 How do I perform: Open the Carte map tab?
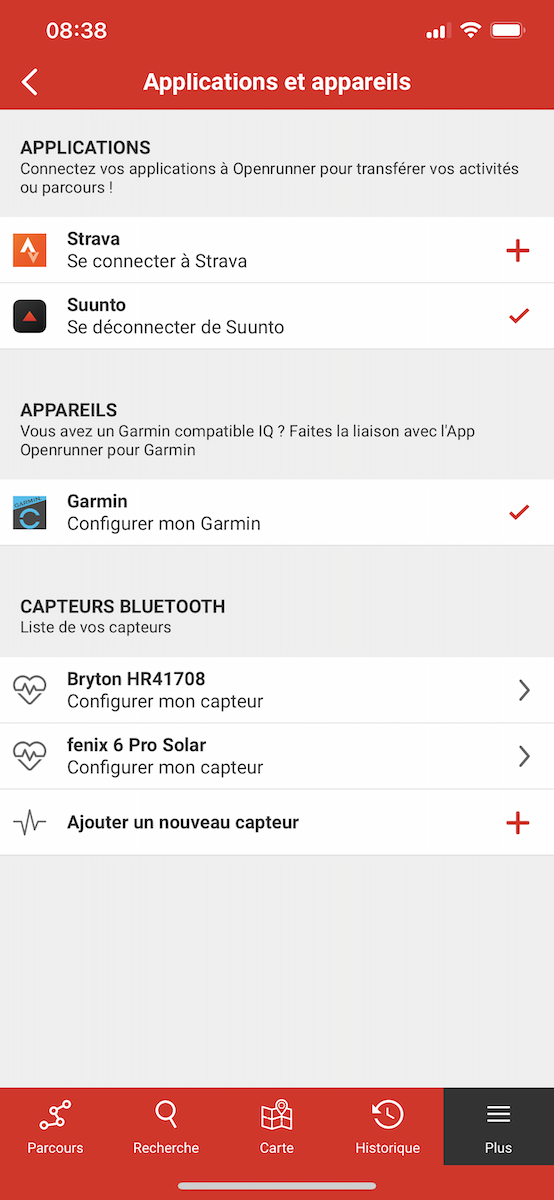click(x=277, y=1127)
